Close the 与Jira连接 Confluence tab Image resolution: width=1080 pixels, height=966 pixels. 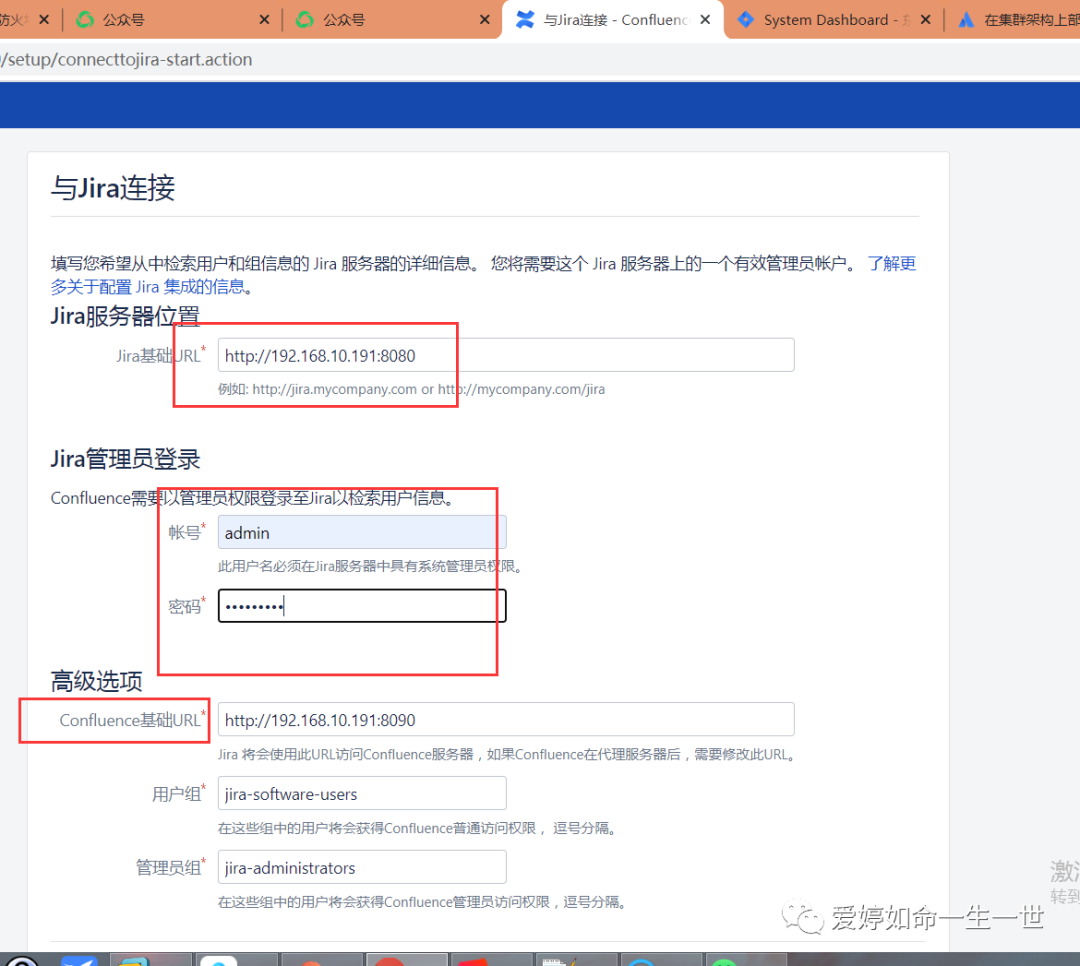pyautogui.click(x=705, y=20)
